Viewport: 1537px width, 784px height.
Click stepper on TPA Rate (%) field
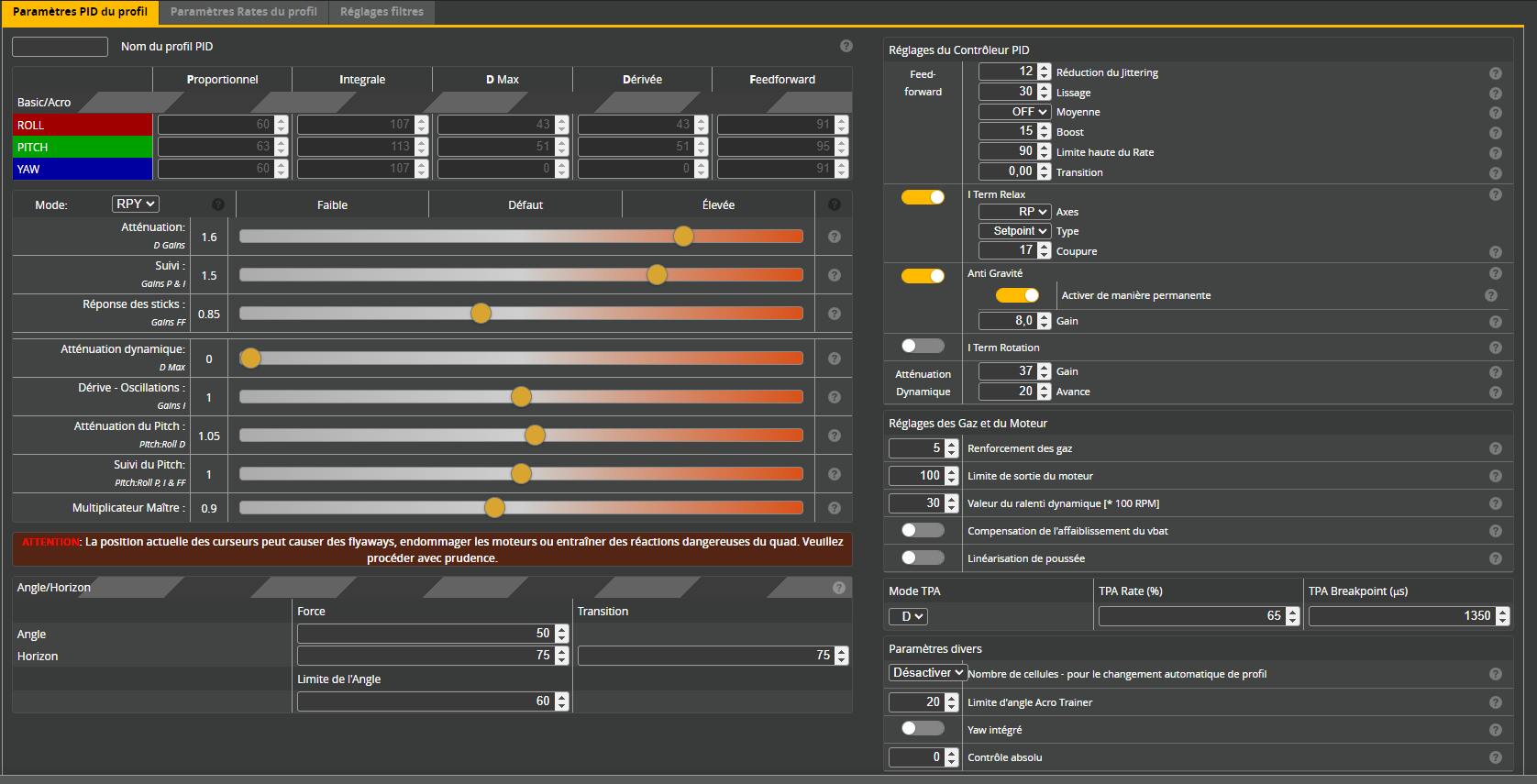point(1292,616)
